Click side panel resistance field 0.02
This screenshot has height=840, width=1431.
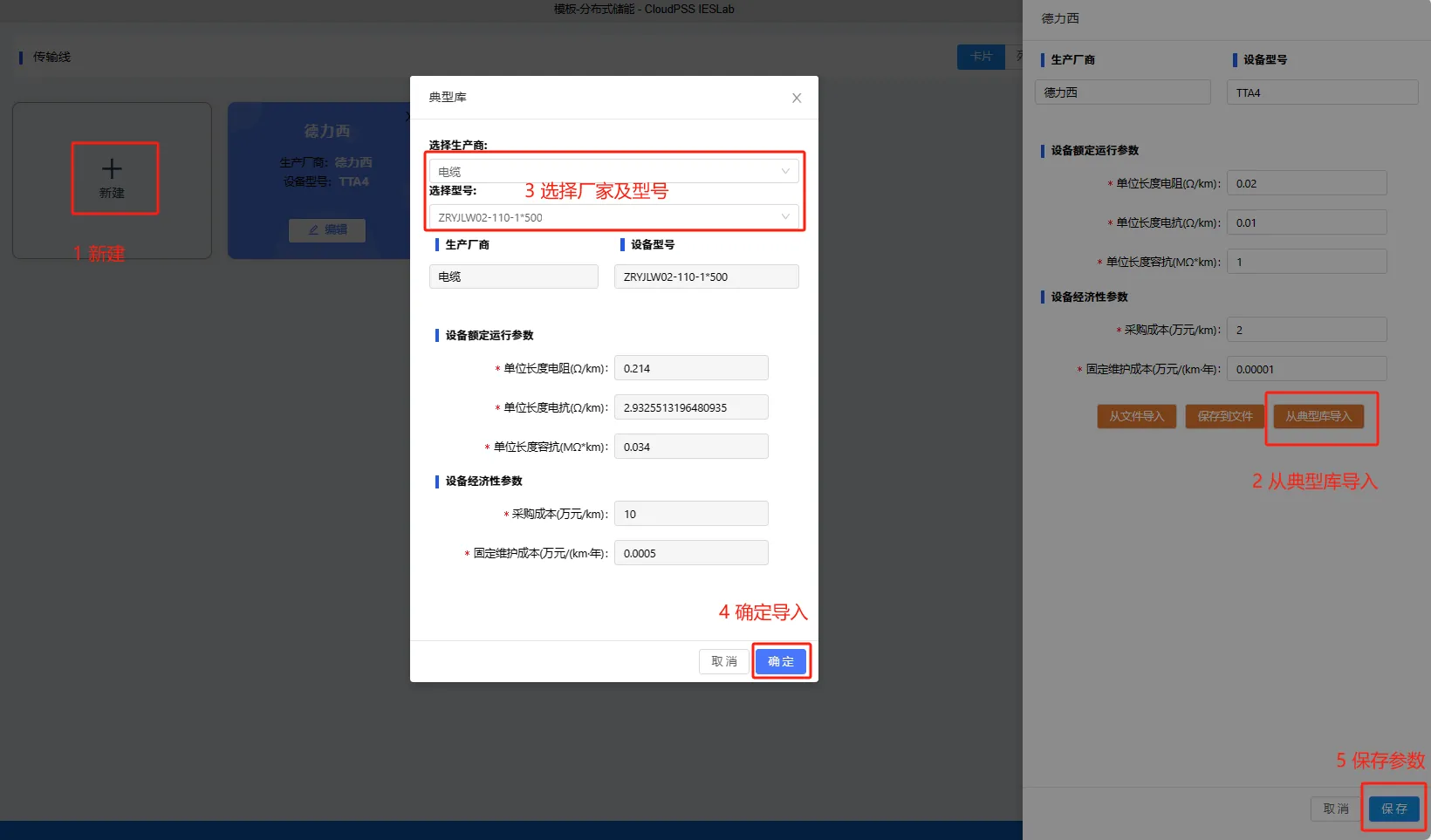pos(1307,183)
